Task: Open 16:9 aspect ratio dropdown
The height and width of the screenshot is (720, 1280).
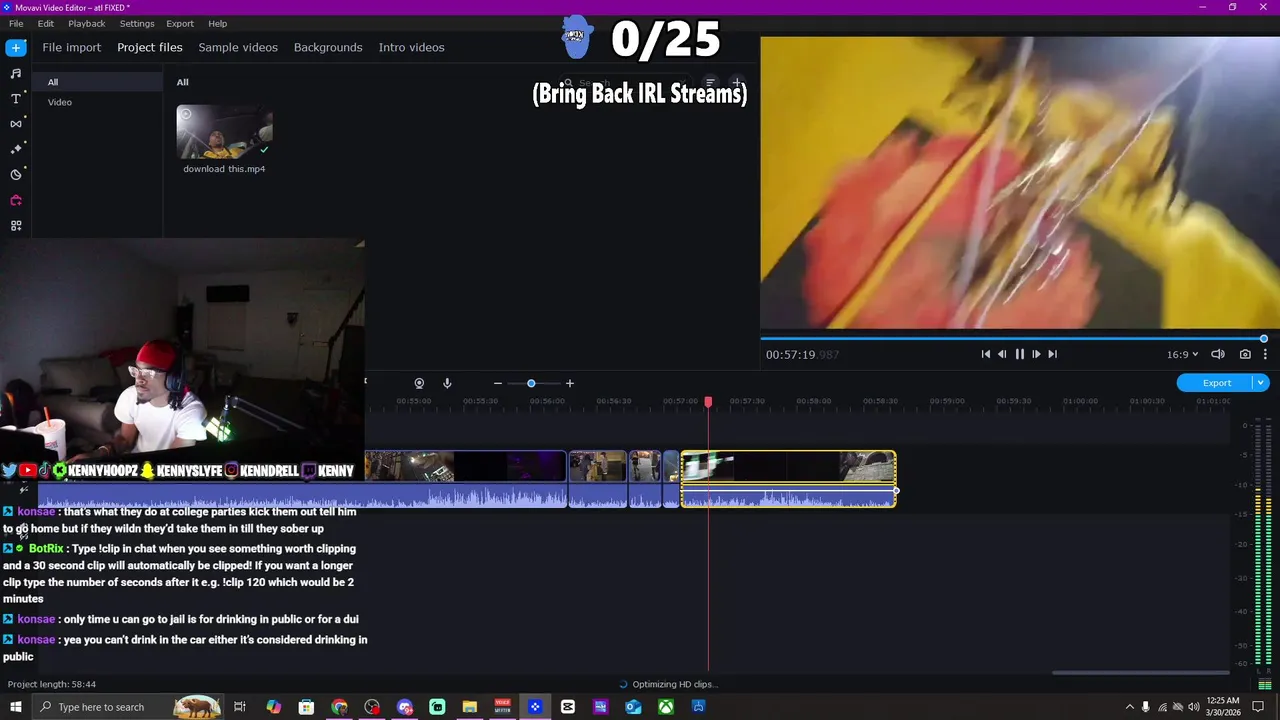Action: 1182,354
